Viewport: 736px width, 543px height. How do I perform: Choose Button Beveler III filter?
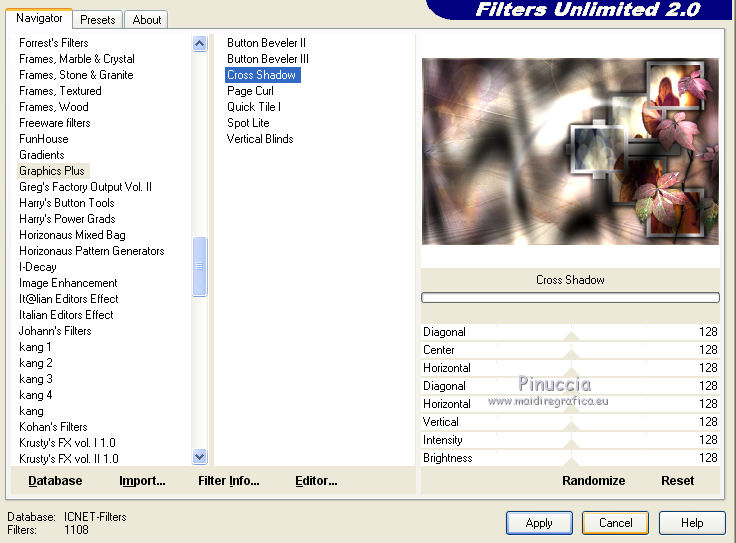pos(268,59)
